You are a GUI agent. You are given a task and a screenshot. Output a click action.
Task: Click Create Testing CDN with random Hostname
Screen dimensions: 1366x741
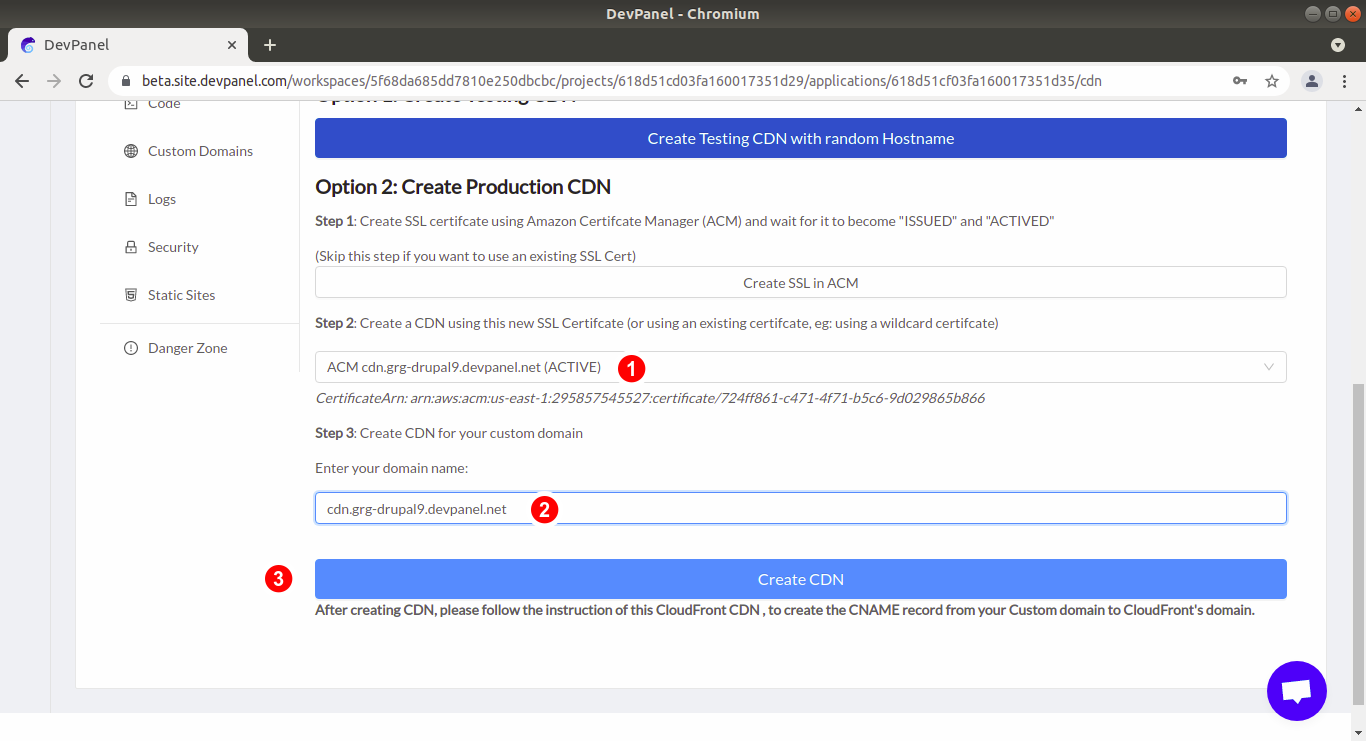click(x=800, y=138)
